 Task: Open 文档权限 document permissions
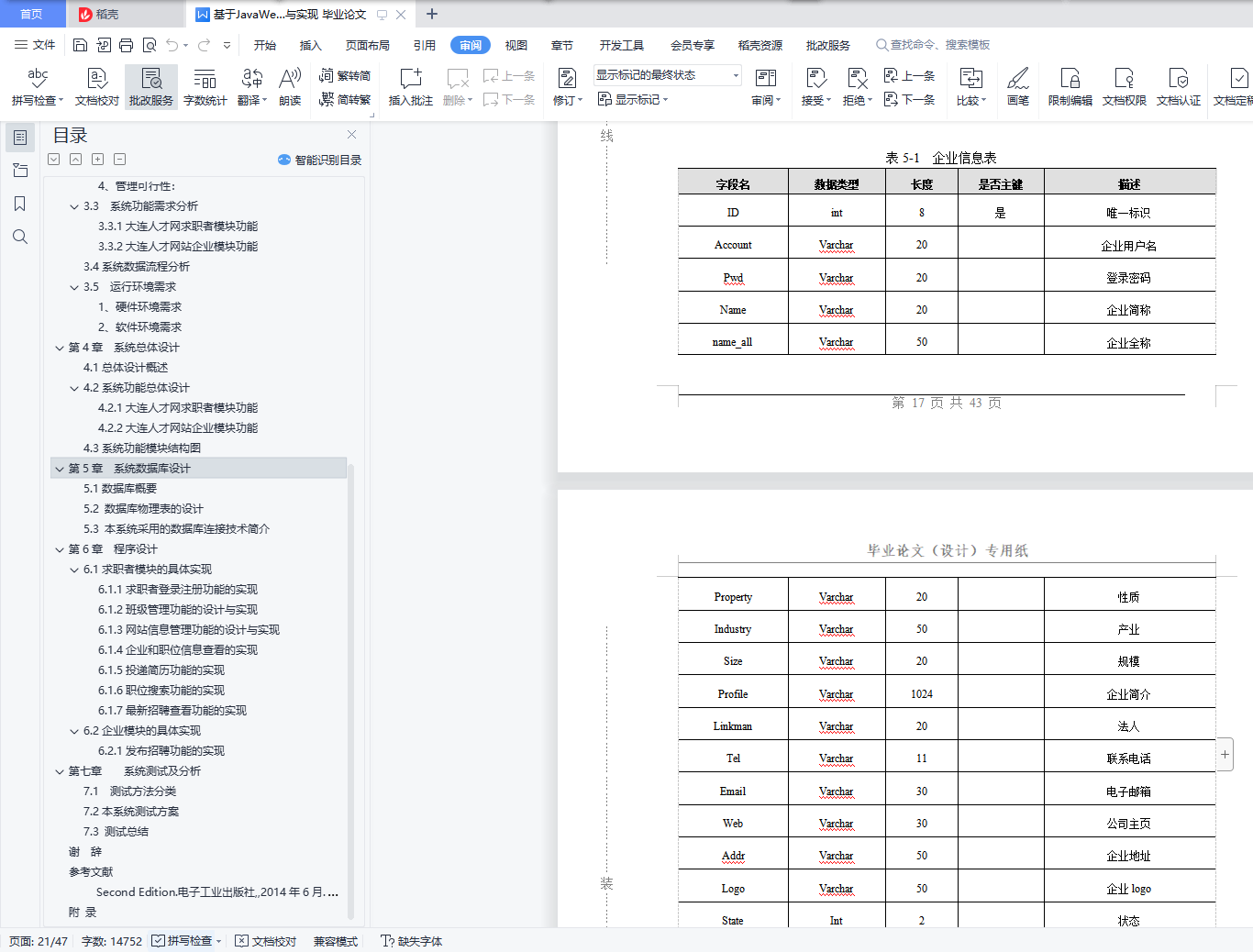coord(1124,87)
